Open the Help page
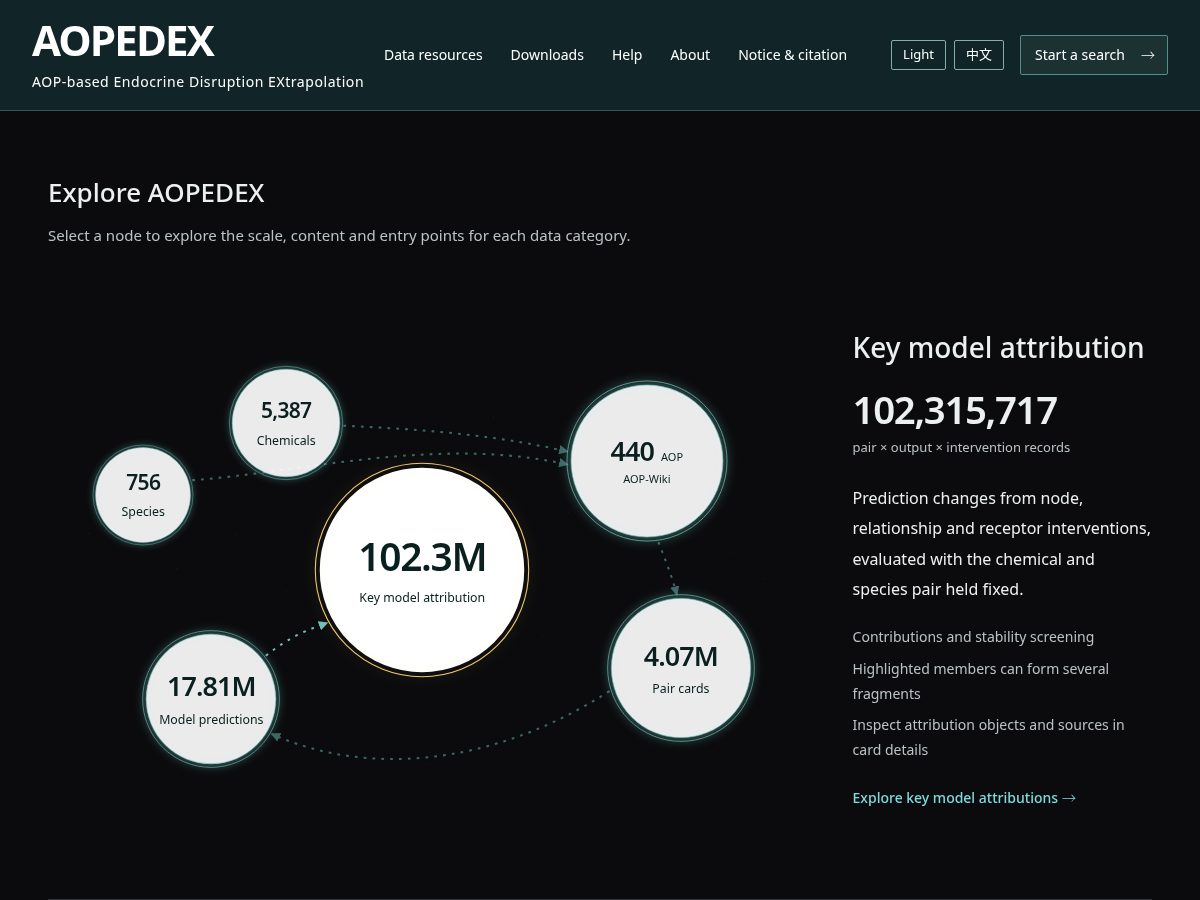1200x900 pixels. pos(627,55)
